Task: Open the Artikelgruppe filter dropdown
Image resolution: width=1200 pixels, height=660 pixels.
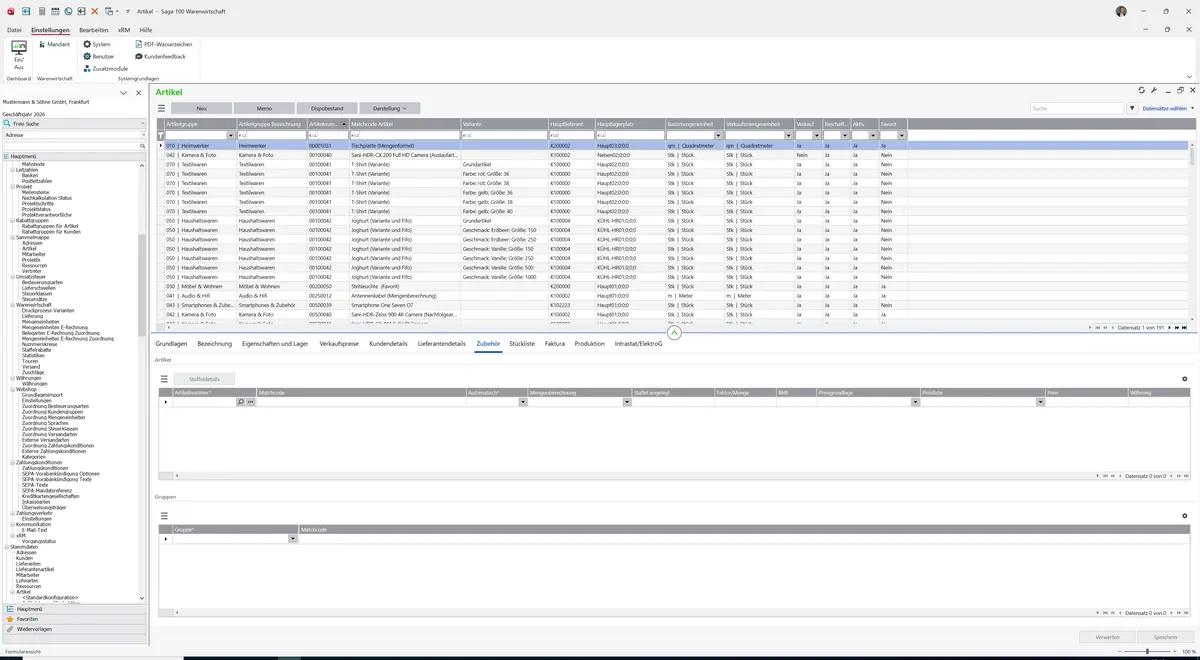Action: pyautogui.click(x=231, y=135)
